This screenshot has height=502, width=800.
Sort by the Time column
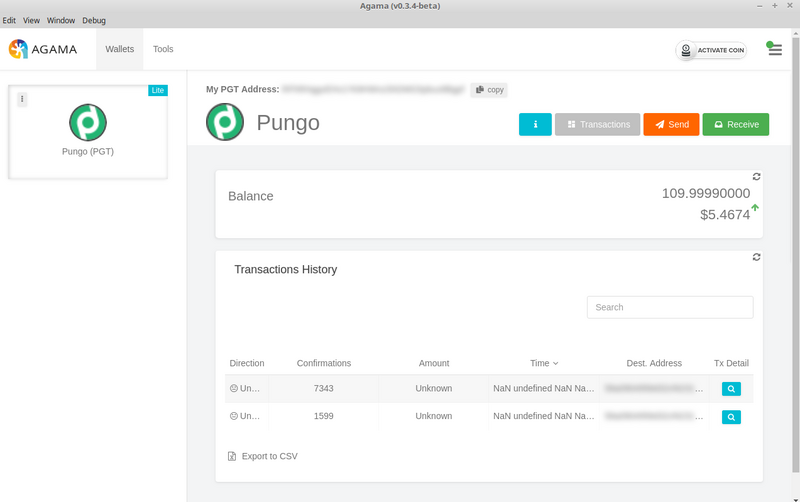pyautogui.click(x=544, y=363)
